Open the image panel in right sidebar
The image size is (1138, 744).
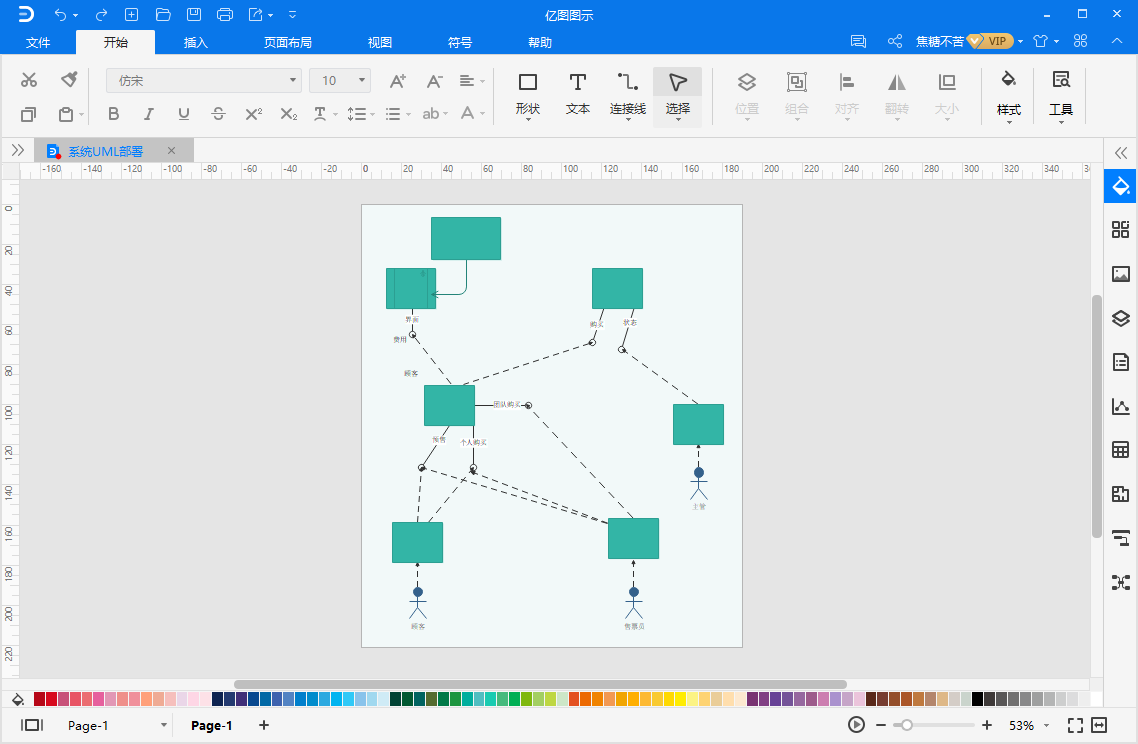[1121, 274]
